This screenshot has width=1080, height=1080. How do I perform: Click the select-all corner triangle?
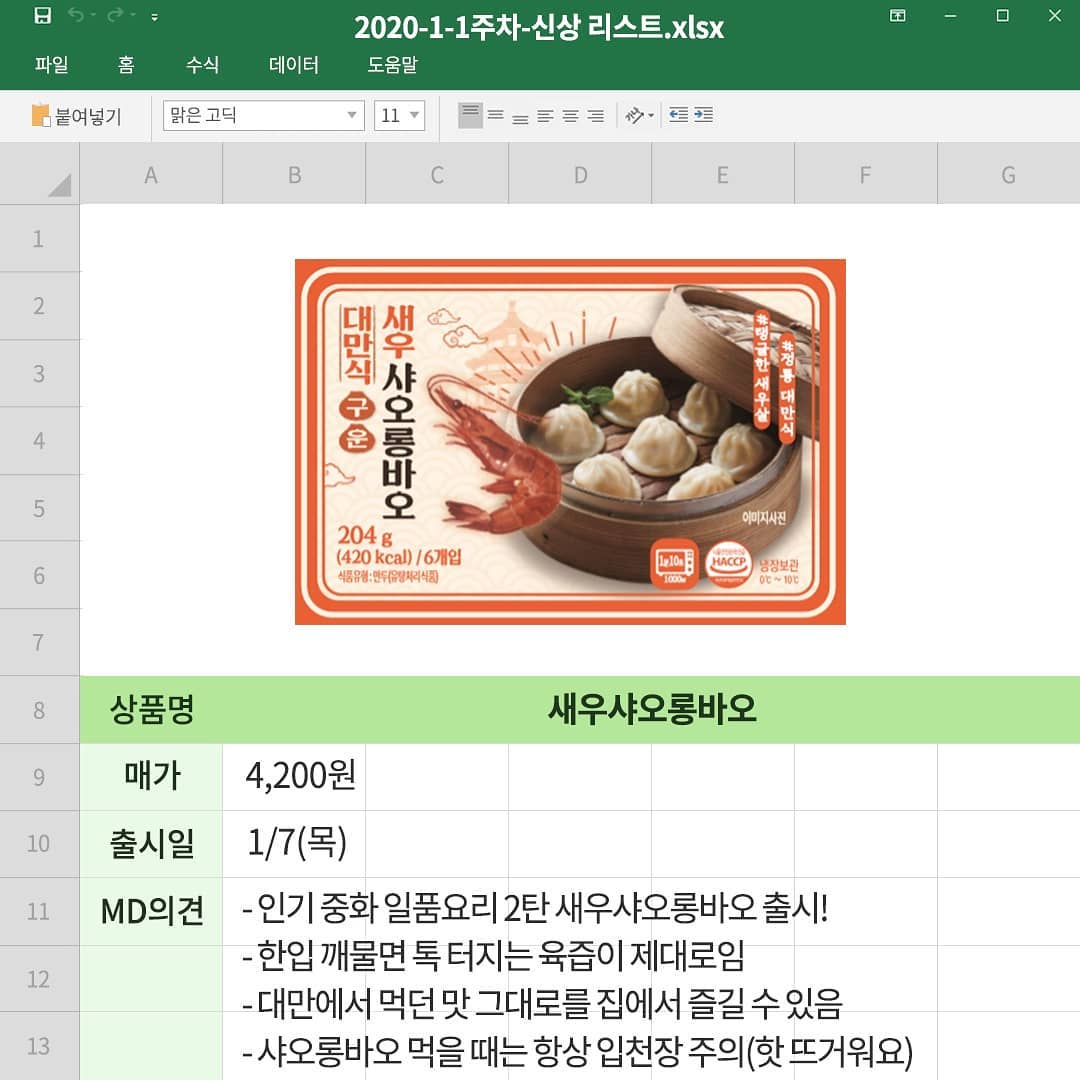coord(59,185)
